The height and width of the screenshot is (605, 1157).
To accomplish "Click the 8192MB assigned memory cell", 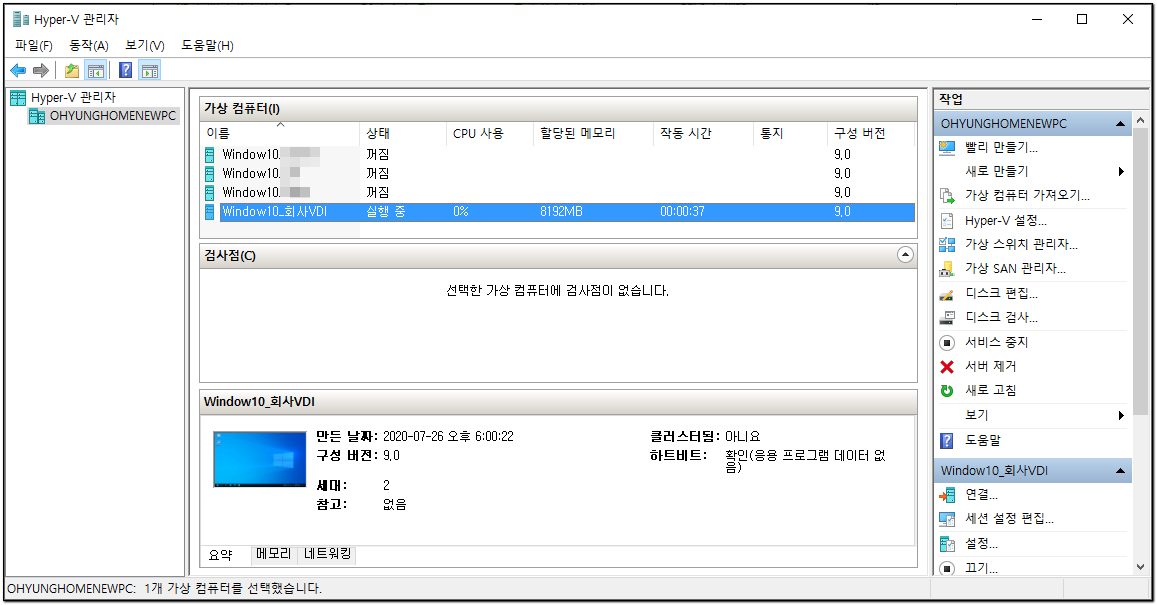I will point(561,212).
